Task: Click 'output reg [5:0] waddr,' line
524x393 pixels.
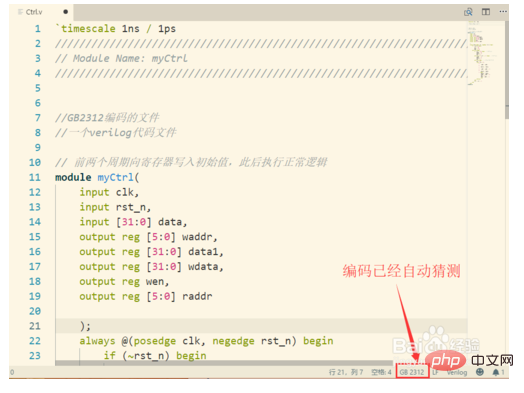Action: [x=148, y=237]
